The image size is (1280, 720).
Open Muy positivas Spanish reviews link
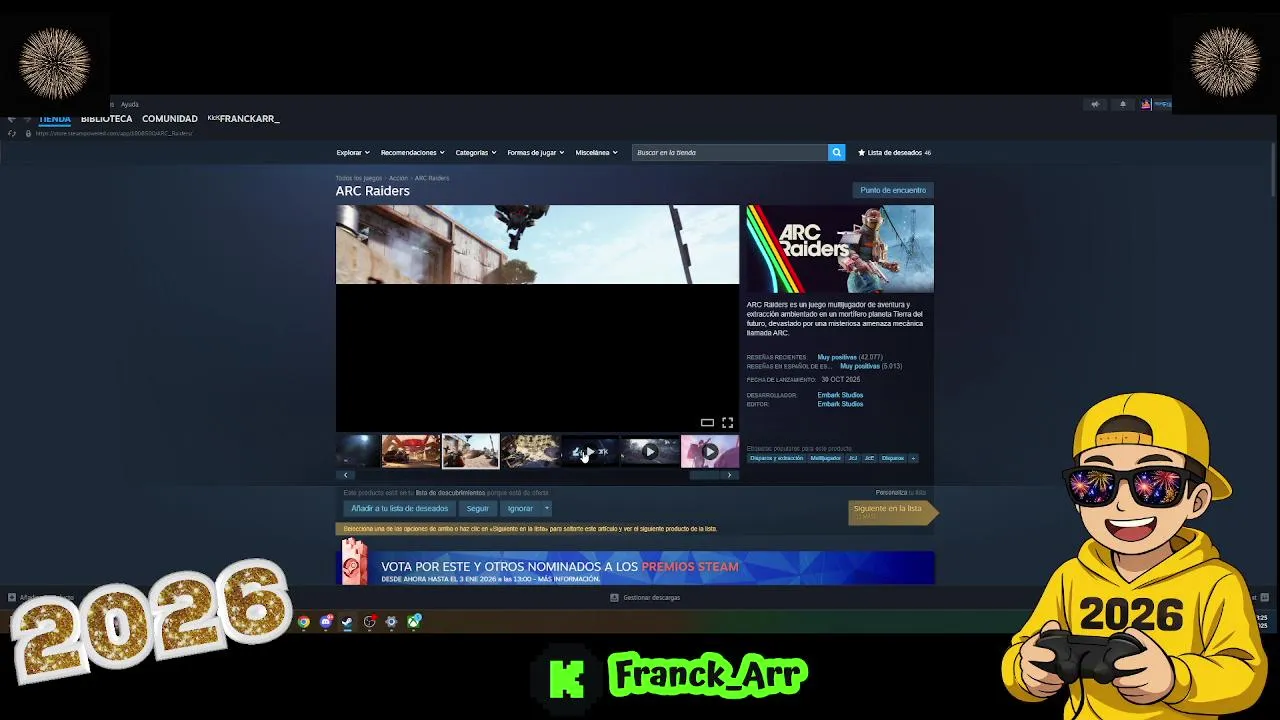point(860,366)
